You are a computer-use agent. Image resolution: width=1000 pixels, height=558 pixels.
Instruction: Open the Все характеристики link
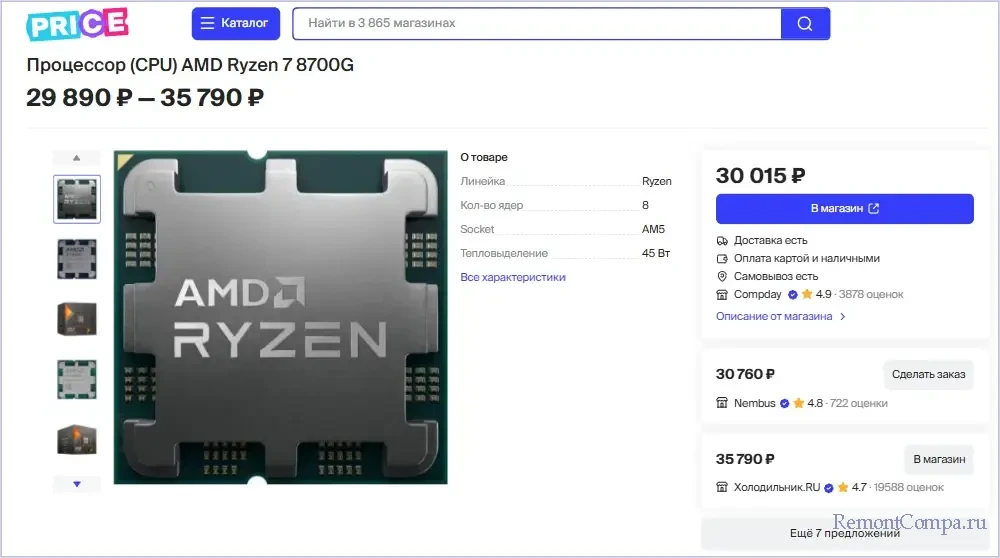tap(513, 277)
